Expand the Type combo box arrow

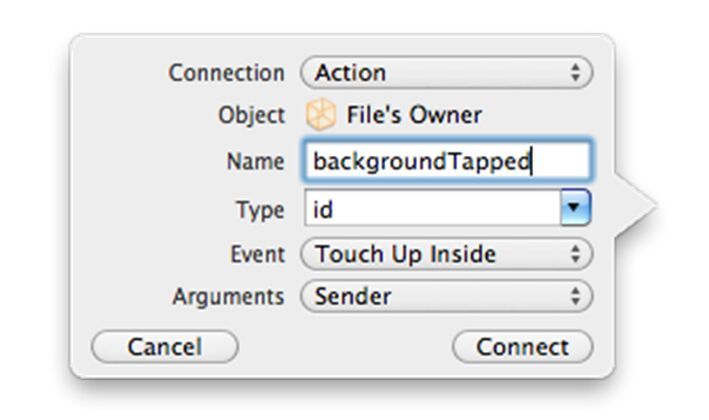coord(575,208)
